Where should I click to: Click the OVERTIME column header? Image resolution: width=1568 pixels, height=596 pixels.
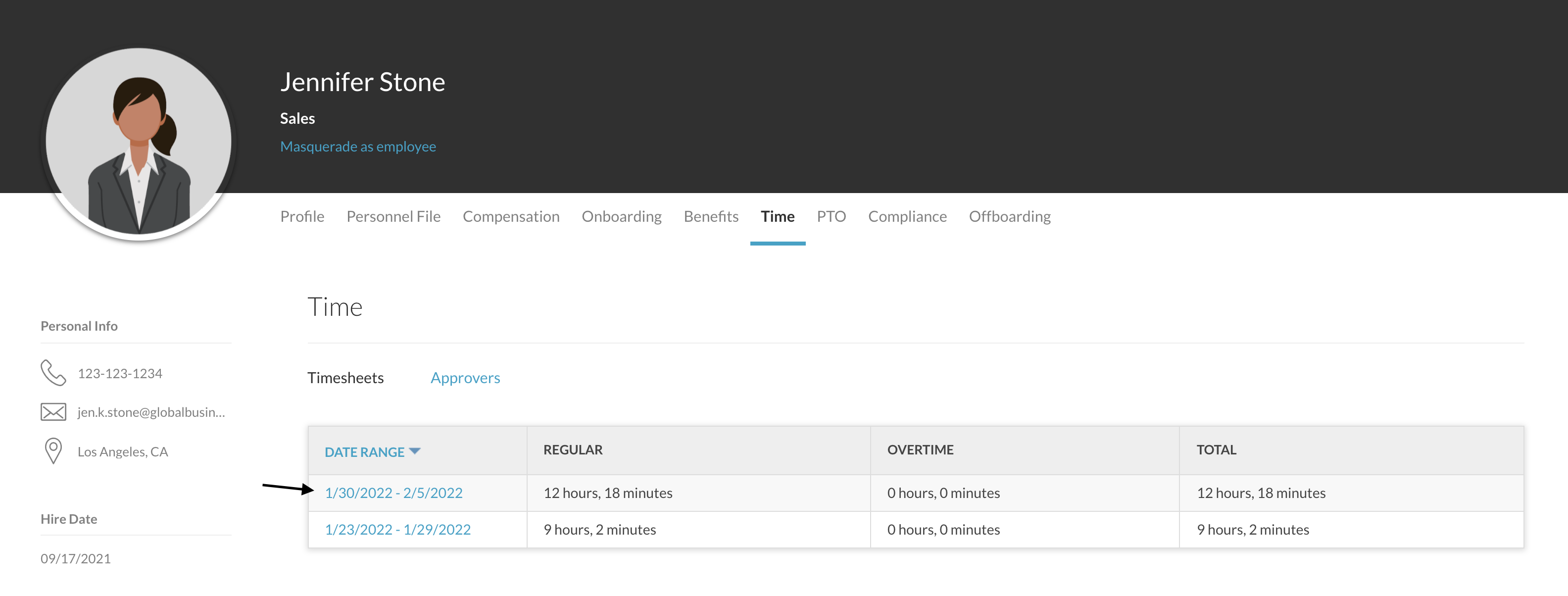920,450
